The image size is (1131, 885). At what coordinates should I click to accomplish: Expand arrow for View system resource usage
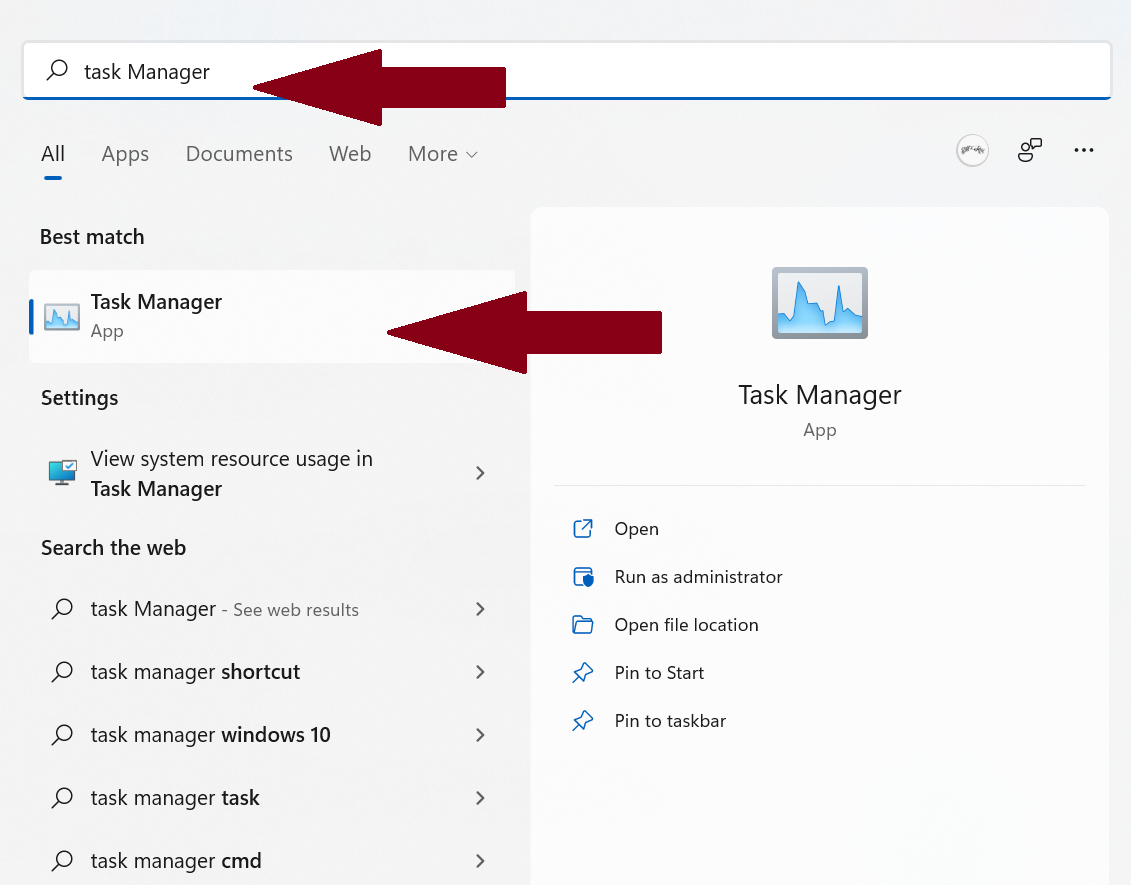click(480, 473)
